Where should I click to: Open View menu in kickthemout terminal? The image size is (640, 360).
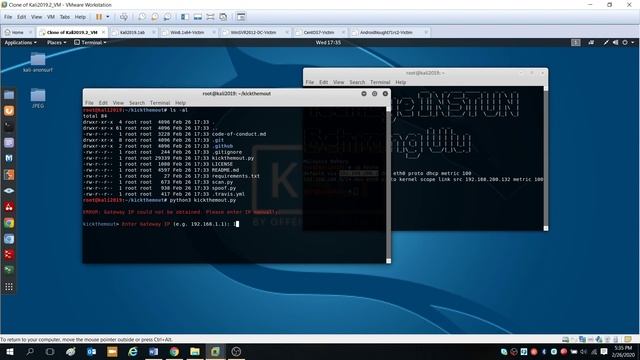click(118, 103)
